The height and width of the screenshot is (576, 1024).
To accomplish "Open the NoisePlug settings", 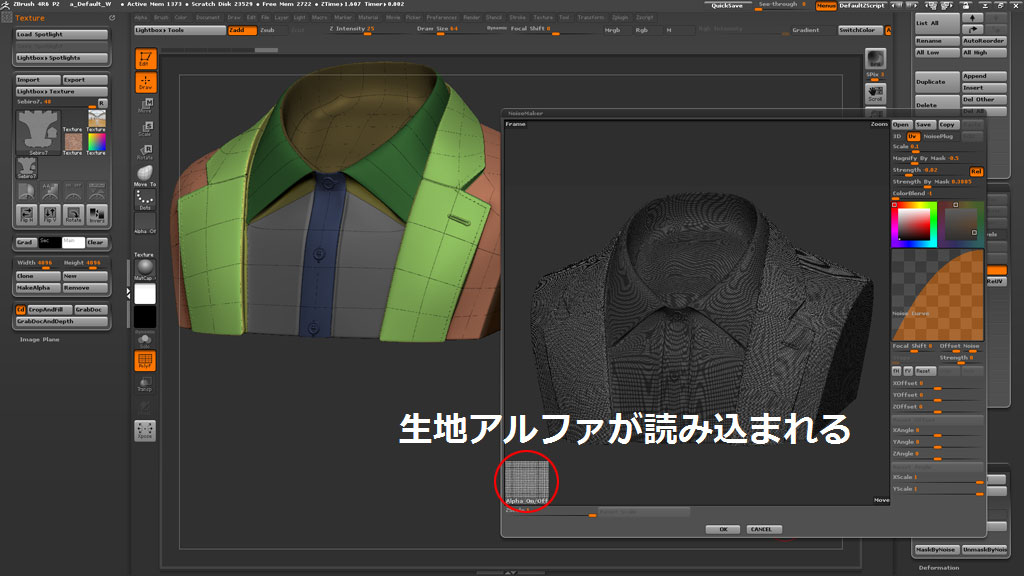I will coord(938,136).
